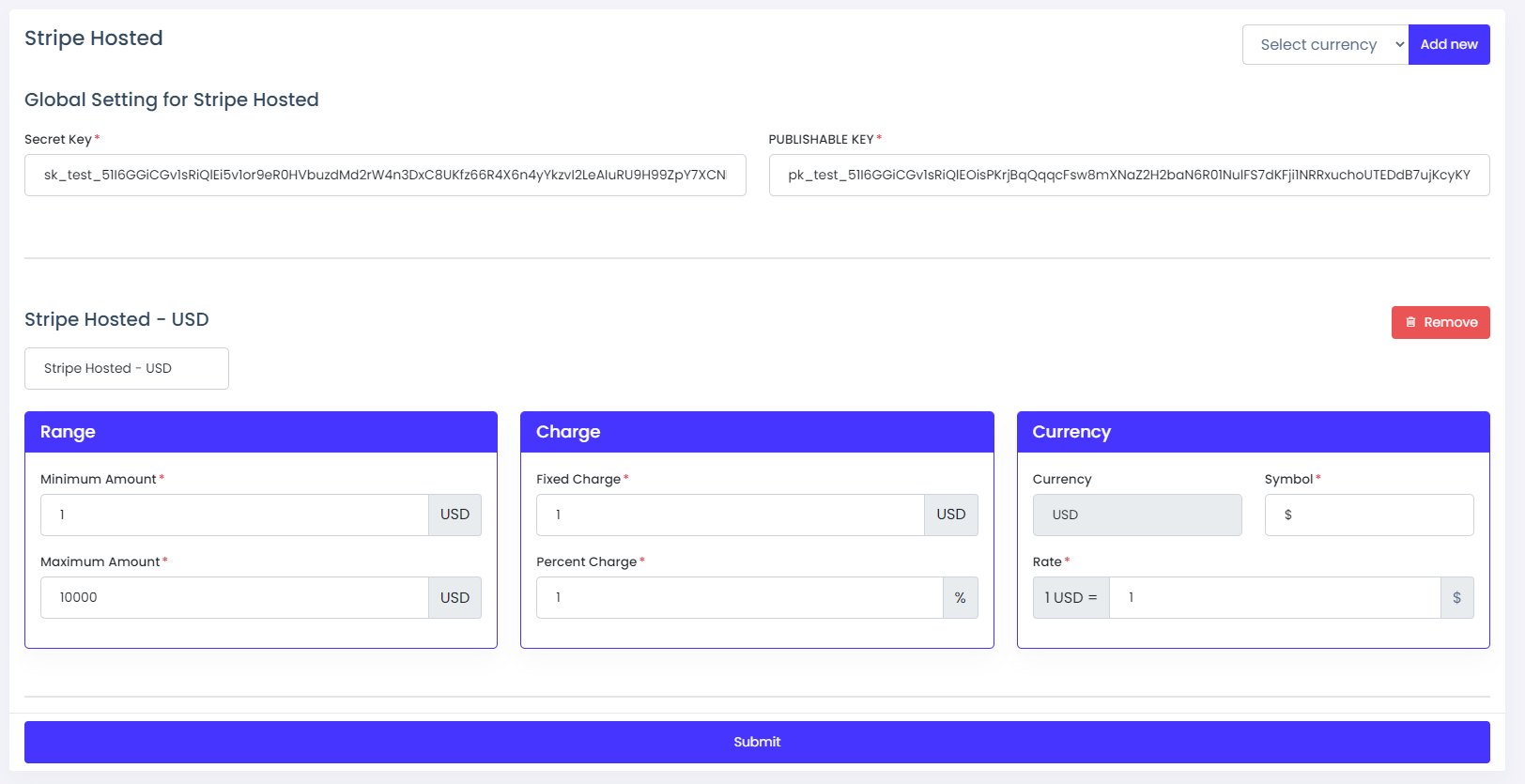Click the Currency field label above USD

click(x=1062, y=479)
